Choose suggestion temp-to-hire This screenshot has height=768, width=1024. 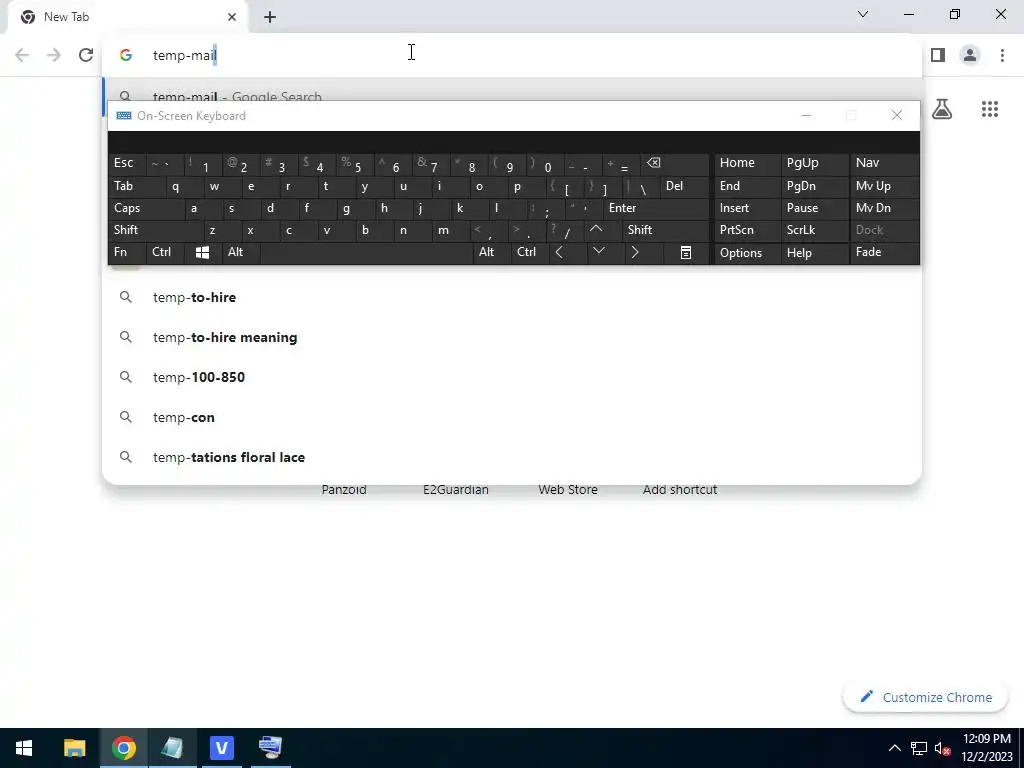point(512,297)
